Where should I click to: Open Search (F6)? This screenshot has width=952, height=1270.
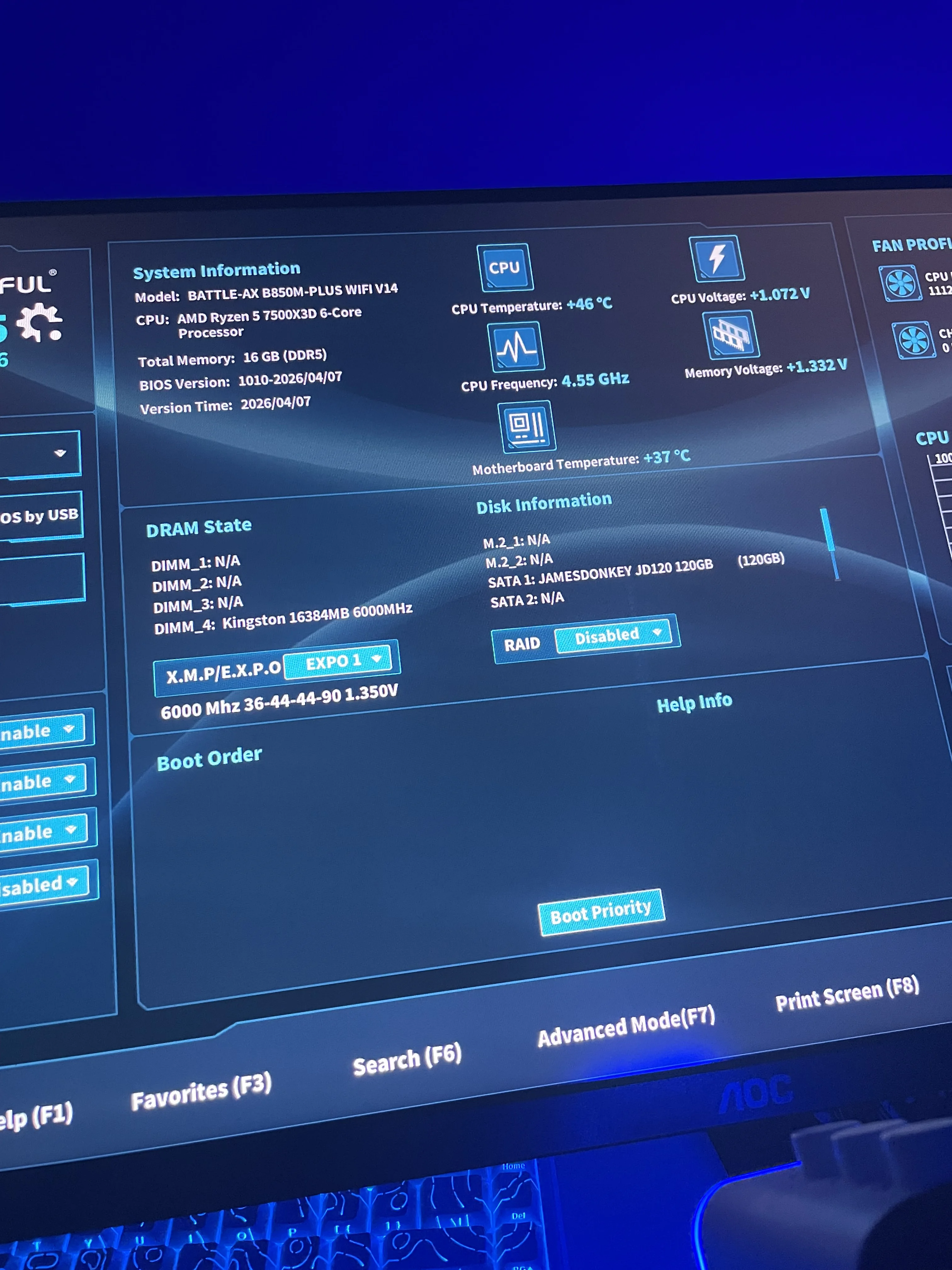(x=407, y=1059)
